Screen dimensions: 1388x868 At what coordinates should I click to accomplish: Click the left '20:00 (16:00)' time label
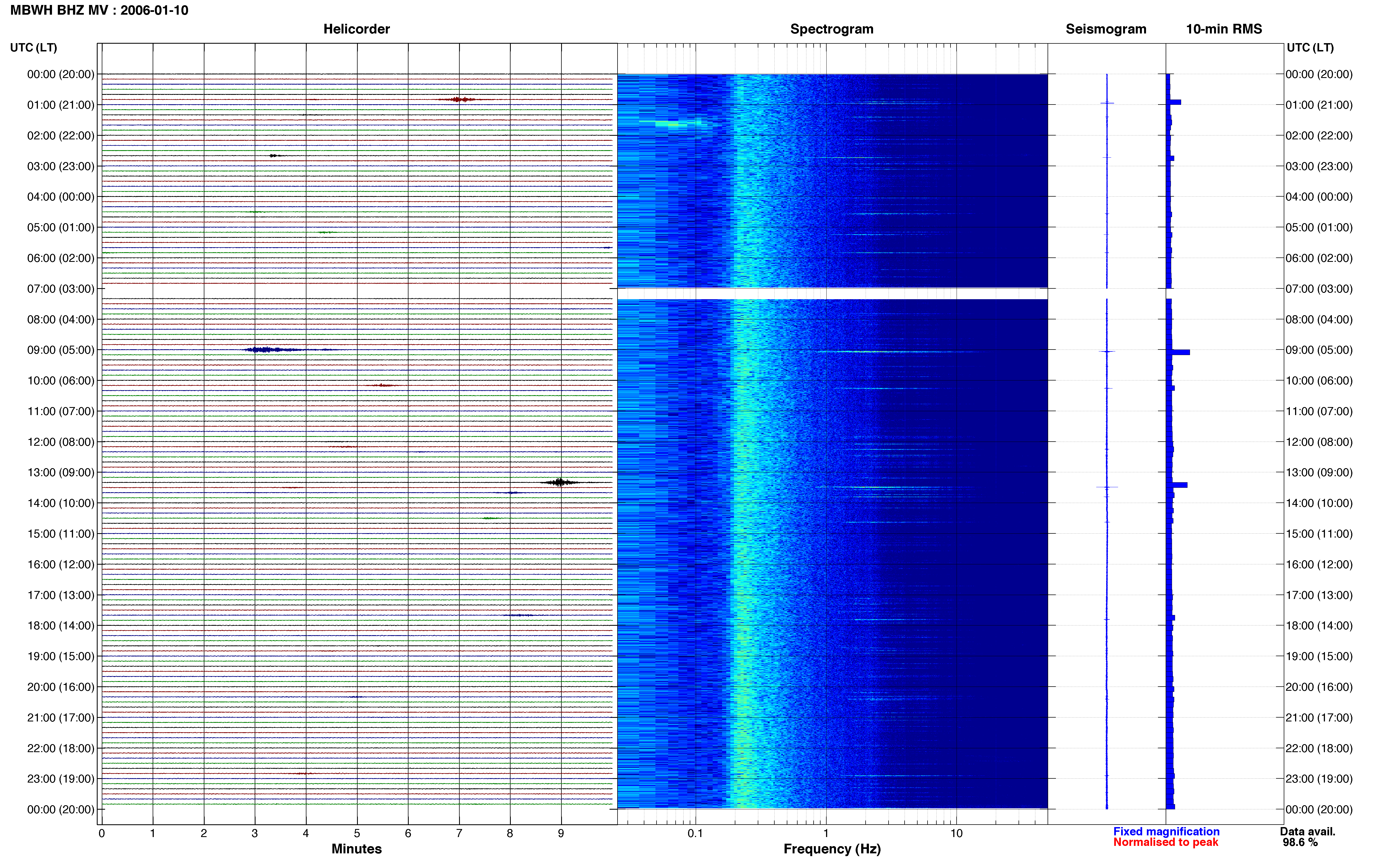pos(61,687)
